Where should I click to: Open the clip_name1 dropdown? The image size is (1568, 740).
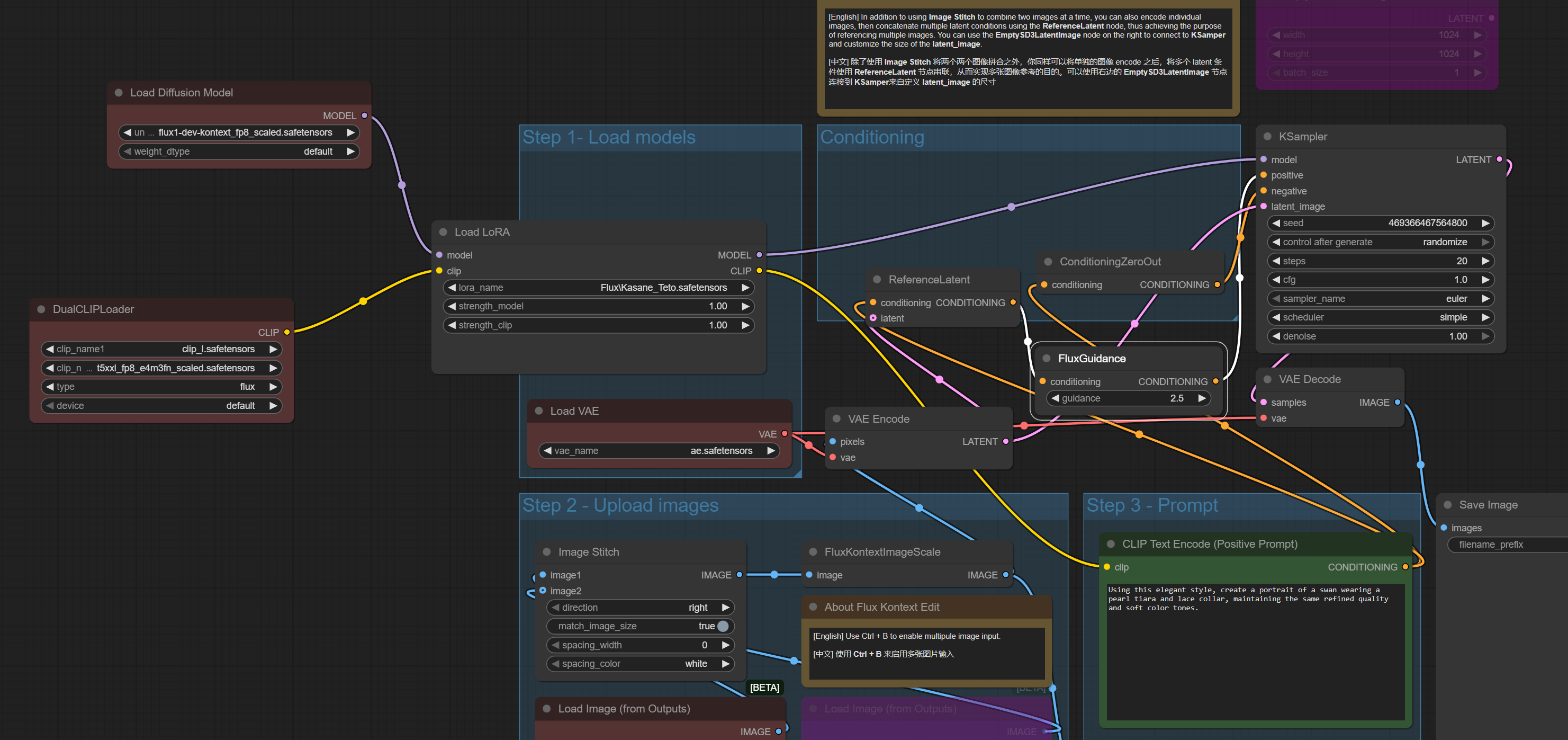click(x=161, y=350)
